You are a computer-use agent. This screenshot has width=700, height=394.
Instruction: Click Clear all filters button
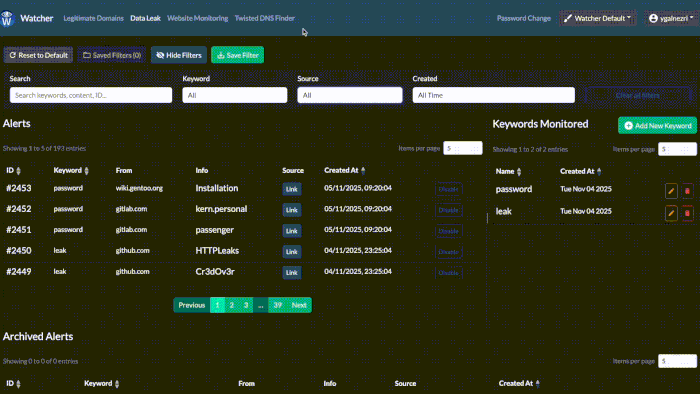638,95
